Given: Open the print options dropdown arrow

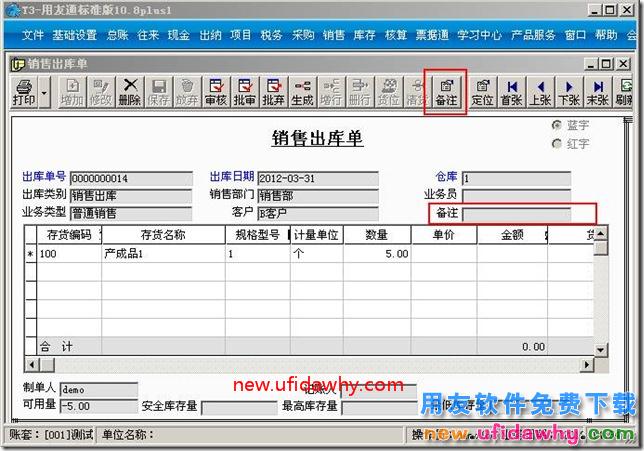Looking at the screenshot, I should (x=44, y=92).
